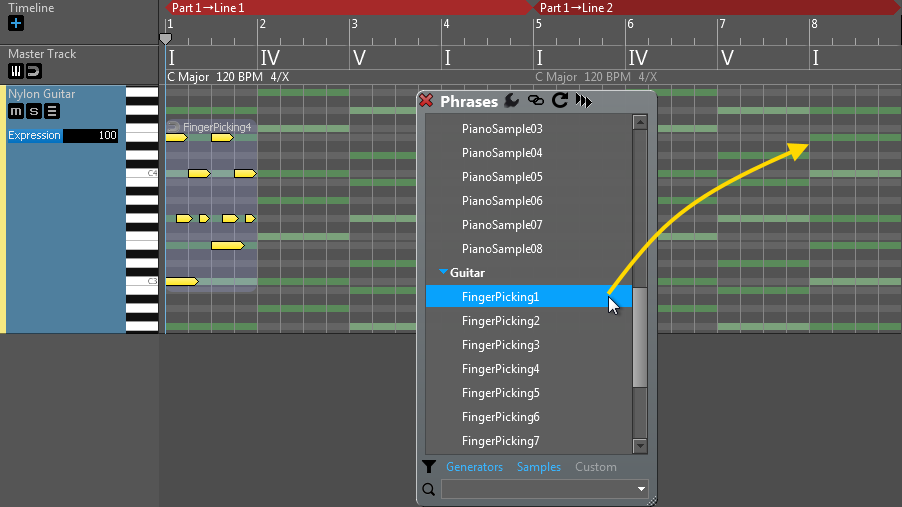Solo the Nylon Guitar track
This screenshot has height=507, width=902.
(34, 111)
